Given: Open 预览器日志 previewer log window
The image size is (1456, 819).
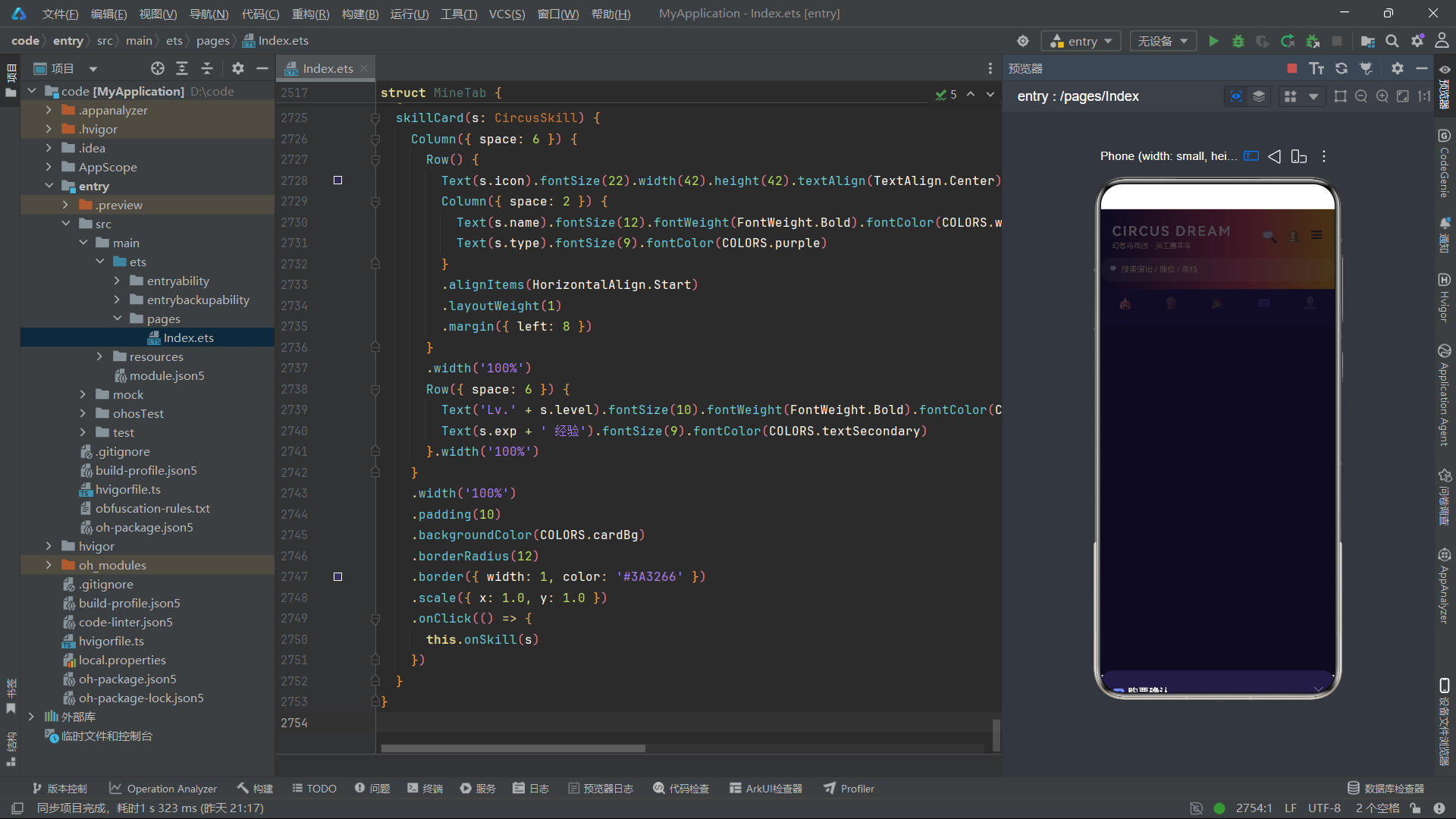Looking at the screenshot, I should point(600,789).
